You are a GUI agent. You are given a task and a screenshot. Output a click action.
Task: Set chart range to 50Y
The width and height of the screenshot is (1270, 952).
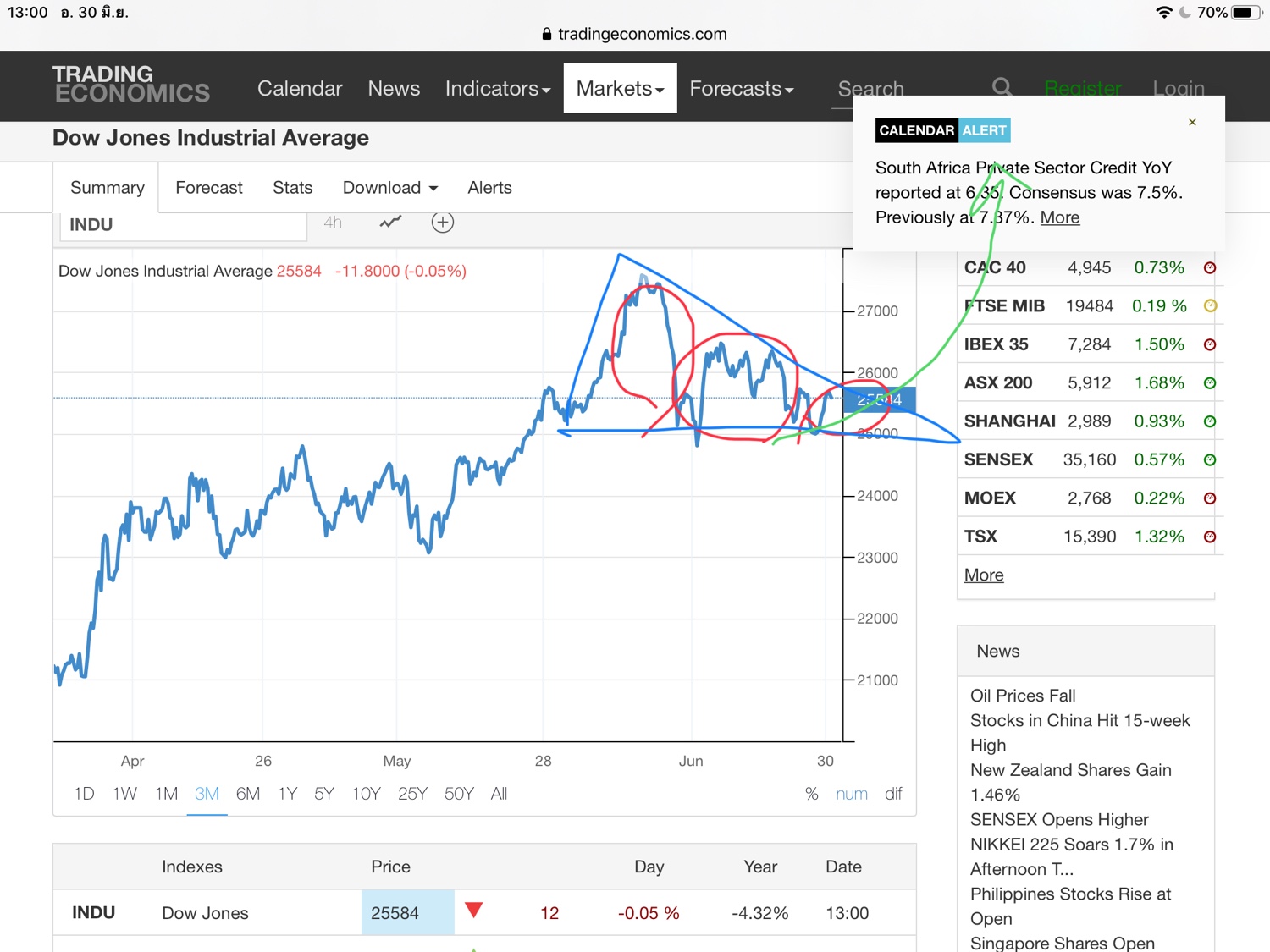459,794
